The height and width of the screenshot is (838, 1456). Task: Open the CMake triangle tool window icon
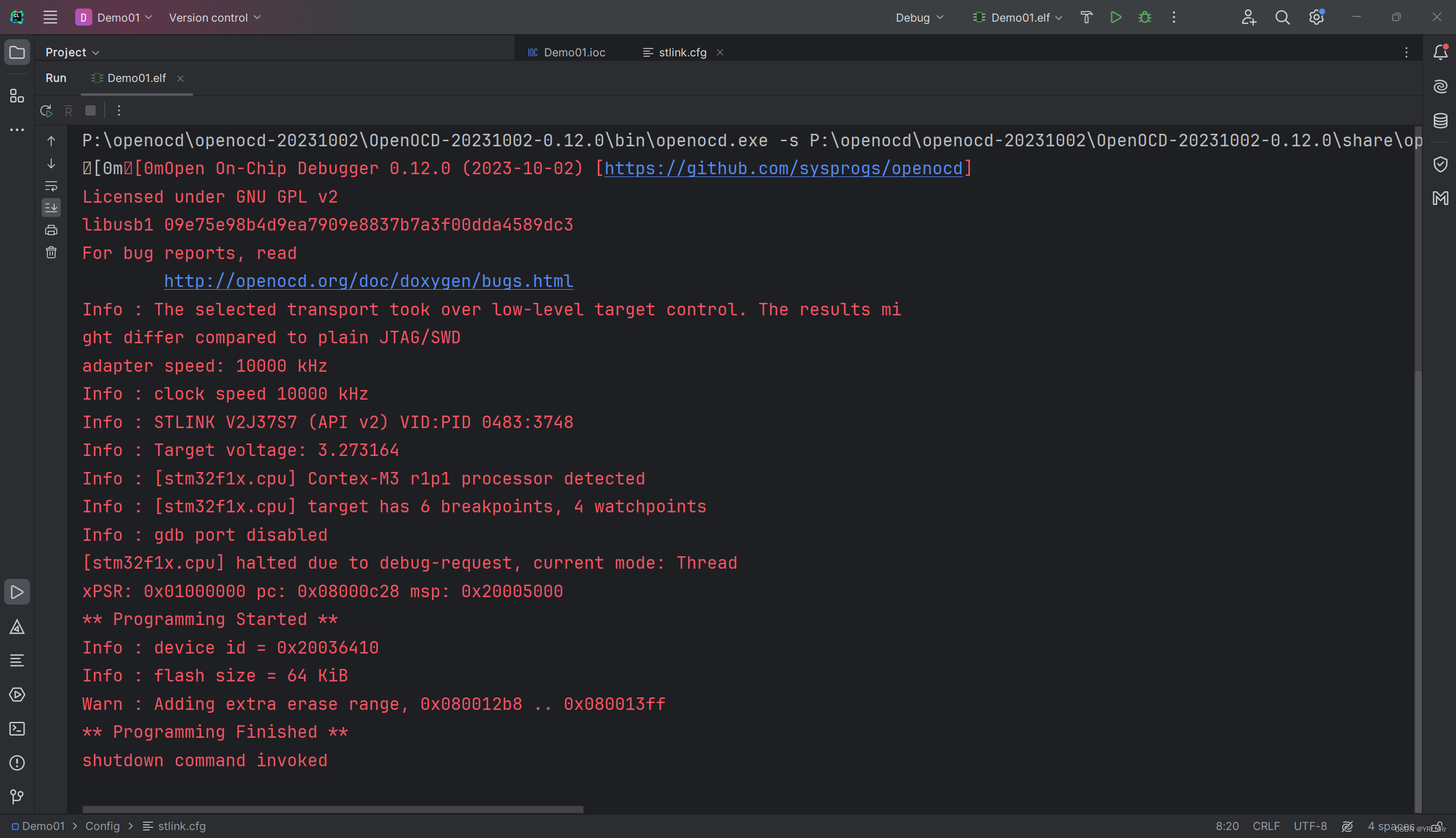point(17,627)
